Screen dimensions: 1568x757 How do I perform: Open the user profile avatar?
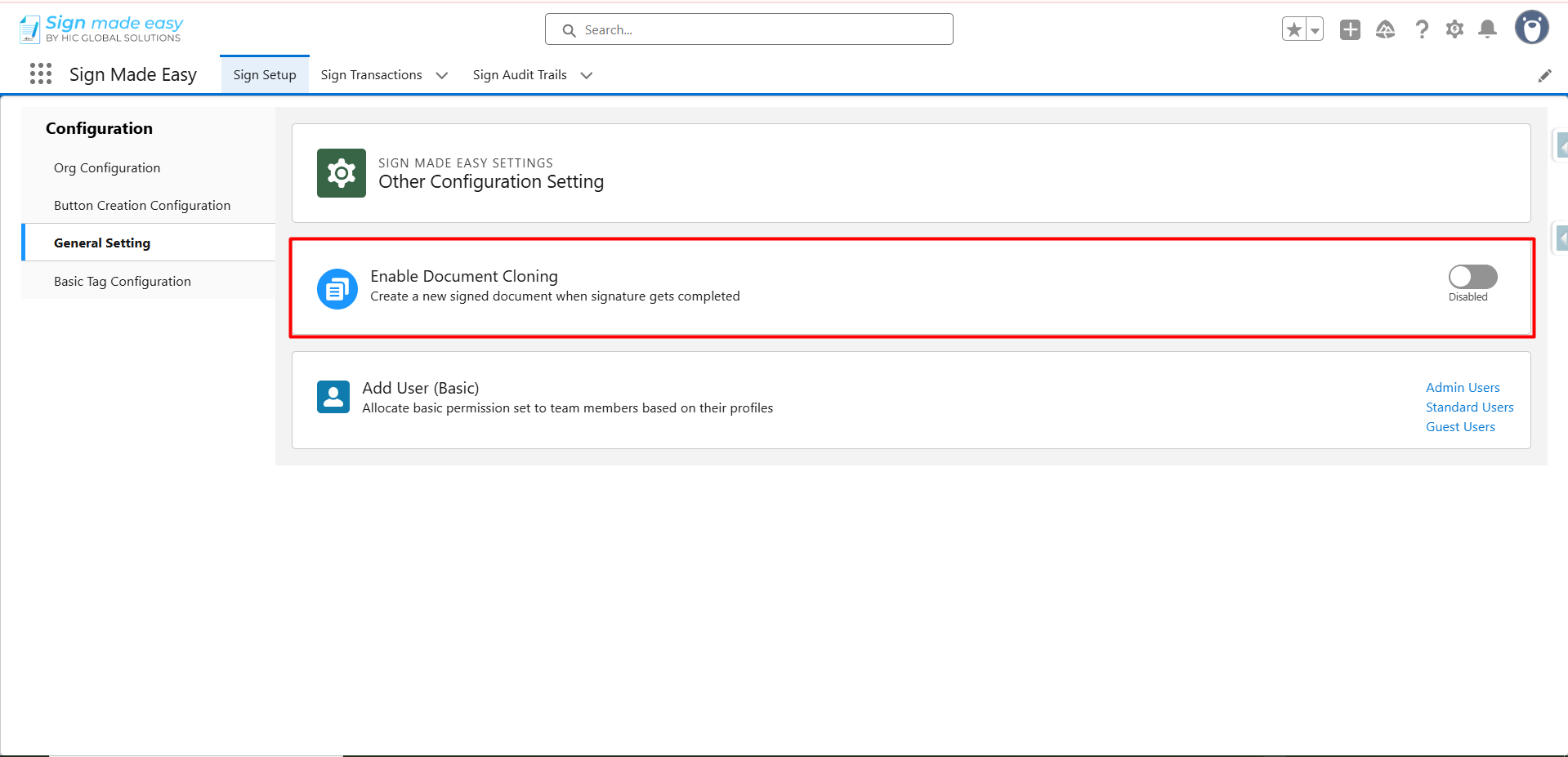pos(1531,28)
